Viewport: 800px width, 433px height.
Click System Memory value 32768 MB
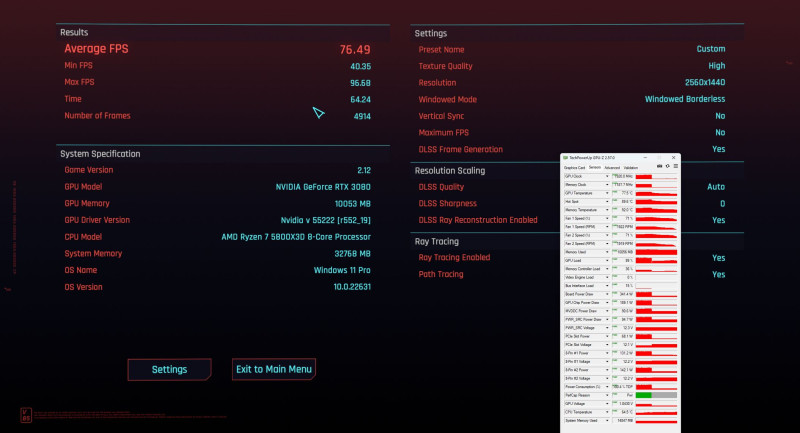353,253
